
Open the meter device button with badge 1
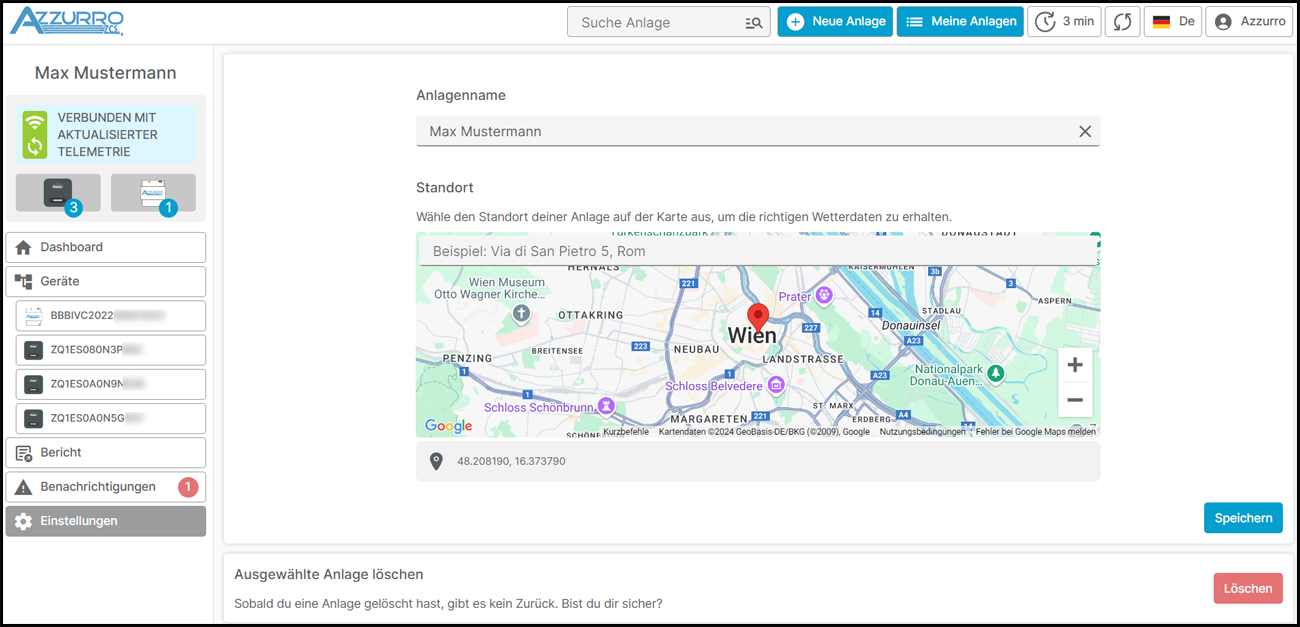[x=153, y=193]
